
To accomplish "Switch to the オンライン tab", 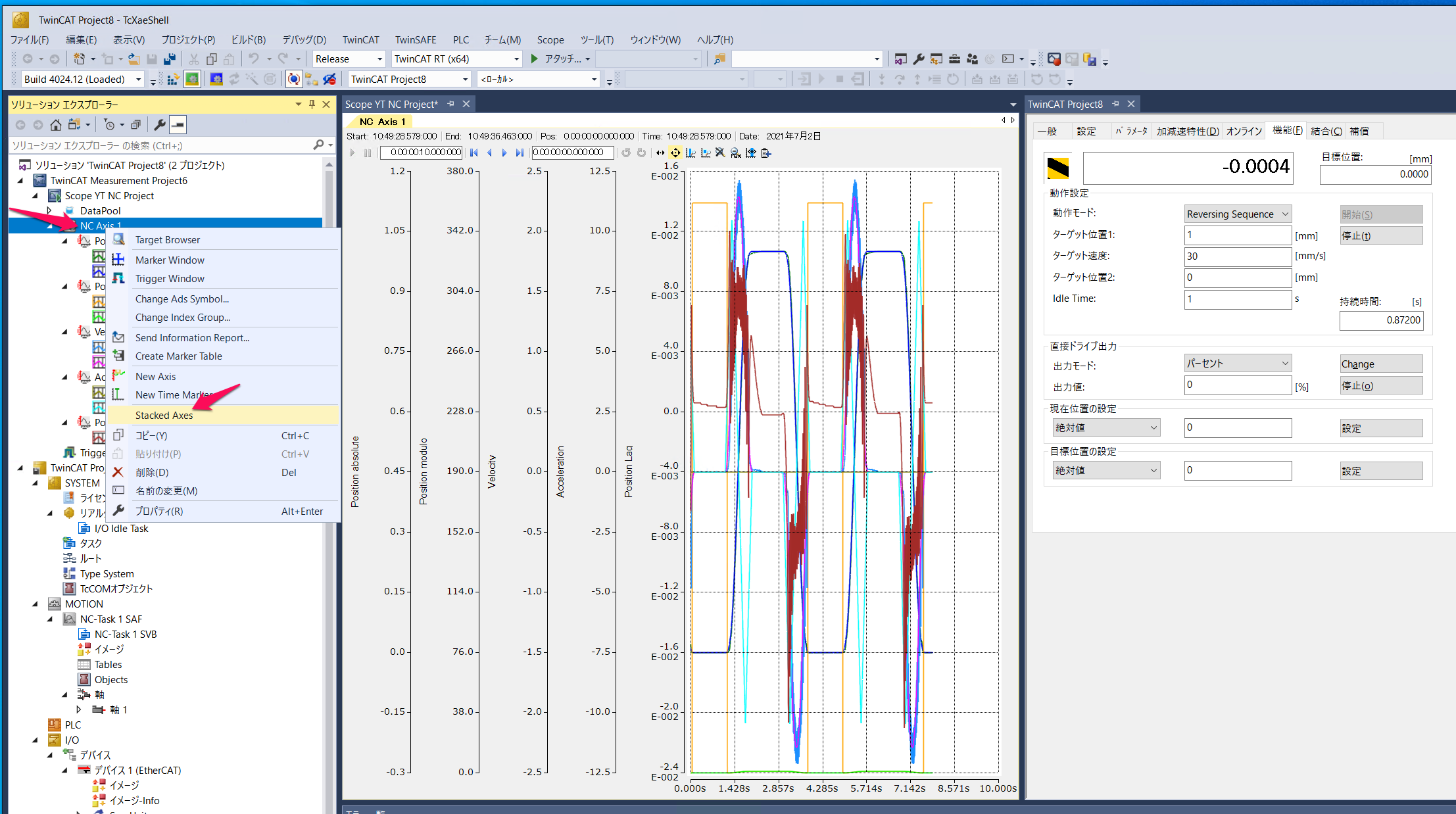I will pos(1244,131).
